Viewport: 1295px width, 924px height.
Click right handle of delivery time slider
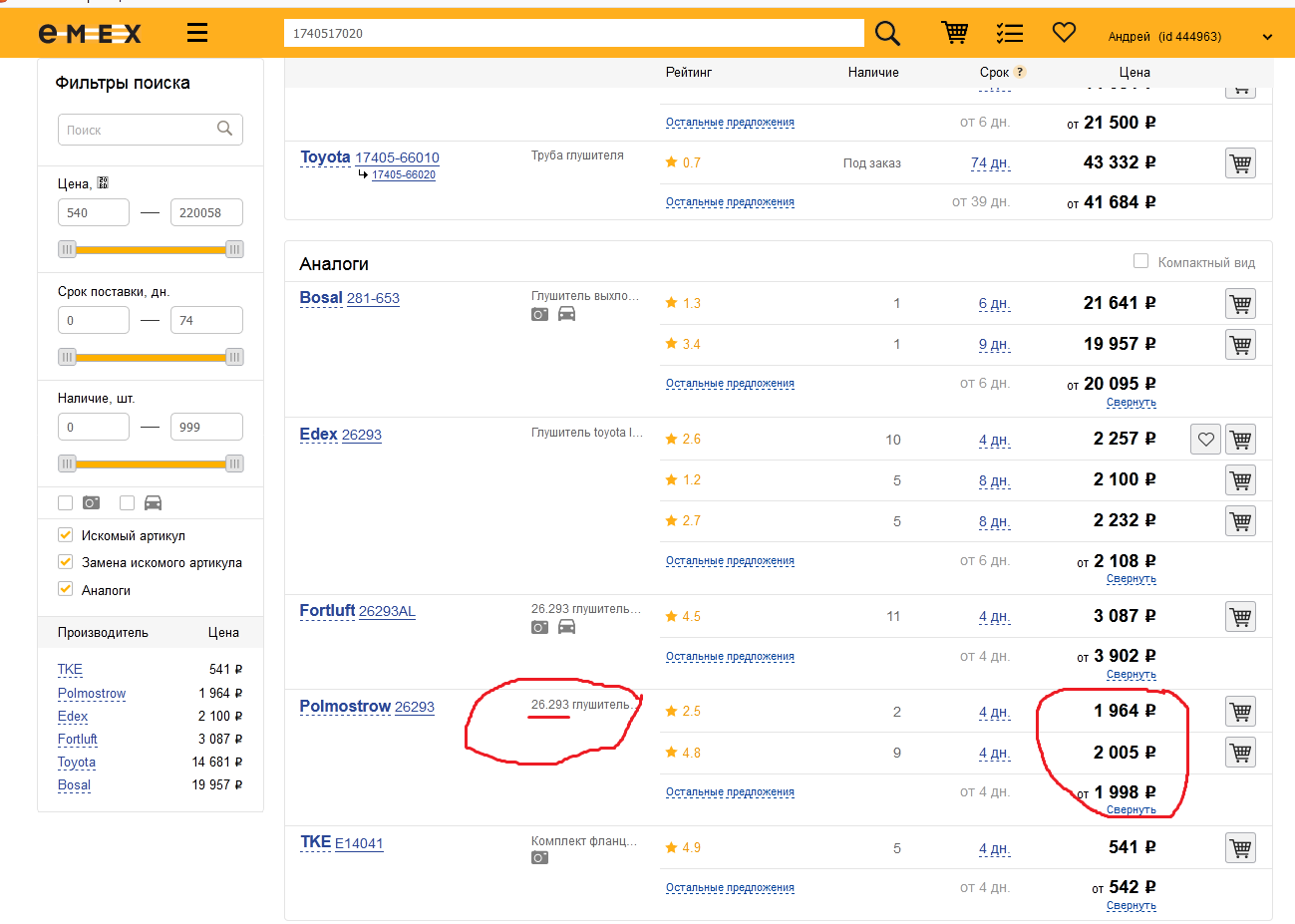234,357
